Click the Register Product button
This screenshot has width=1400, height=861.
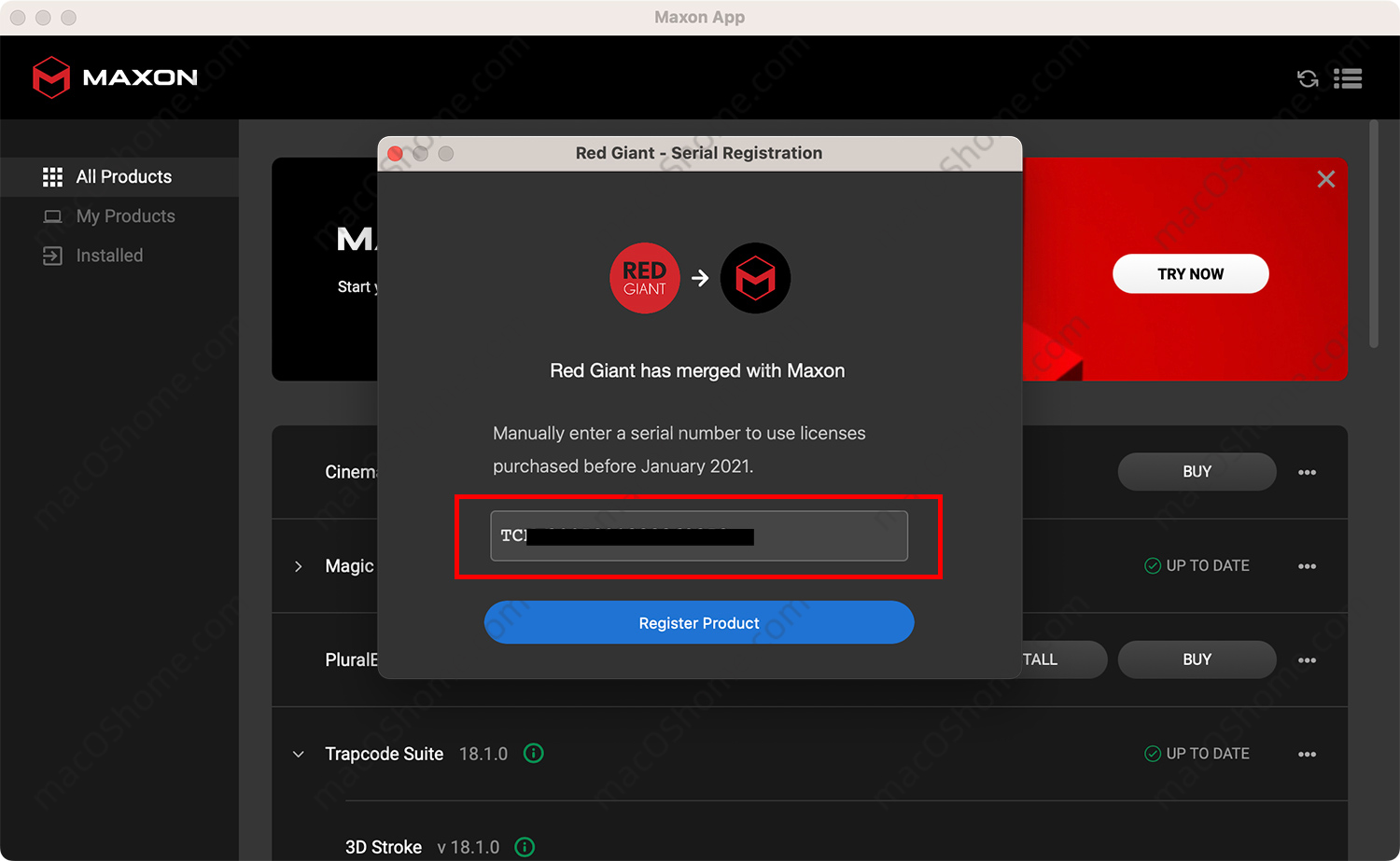[698, 622]
